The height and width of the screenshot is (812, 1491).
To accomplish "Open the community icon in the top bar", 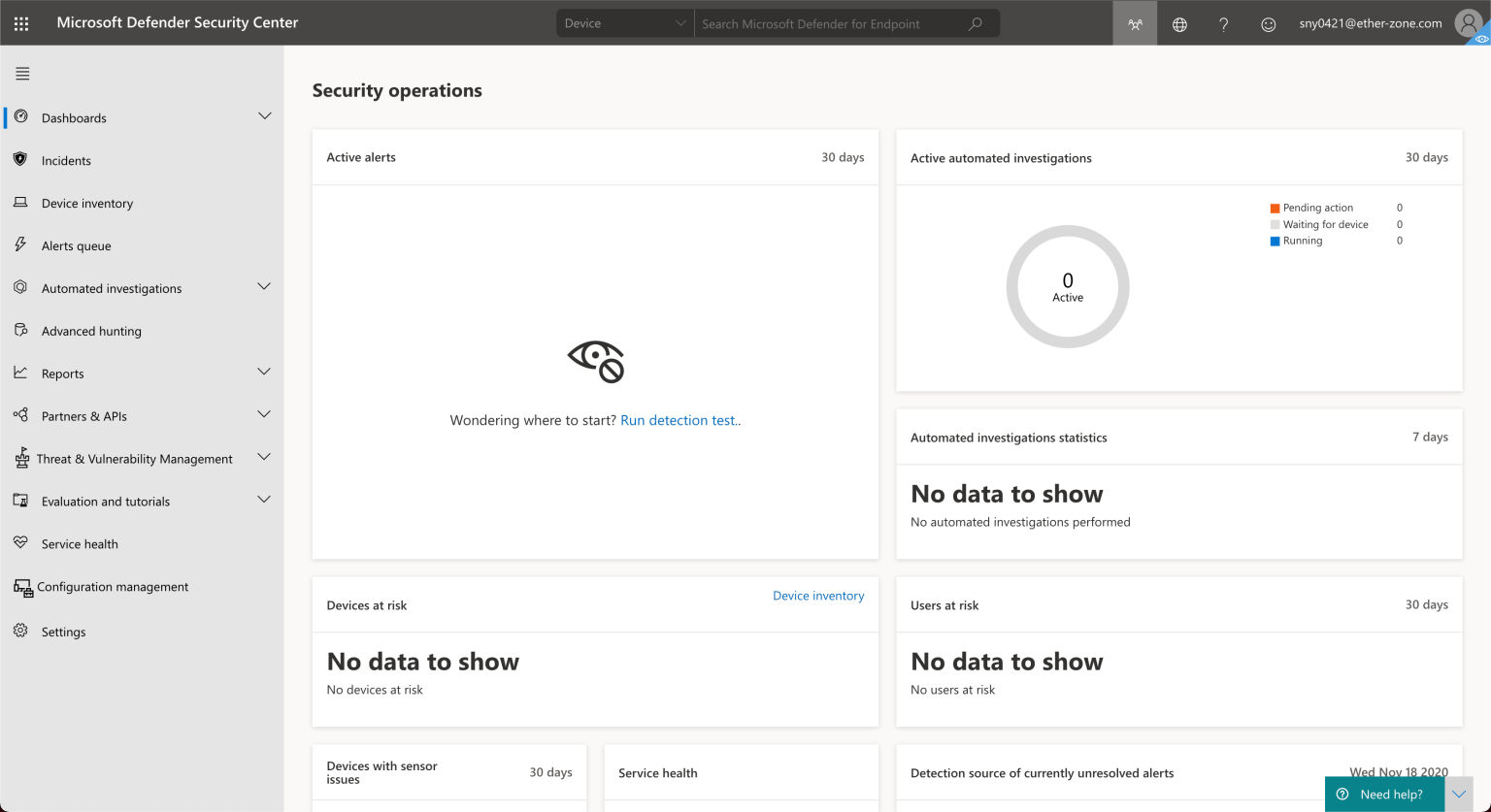I will coord(1134,23).
